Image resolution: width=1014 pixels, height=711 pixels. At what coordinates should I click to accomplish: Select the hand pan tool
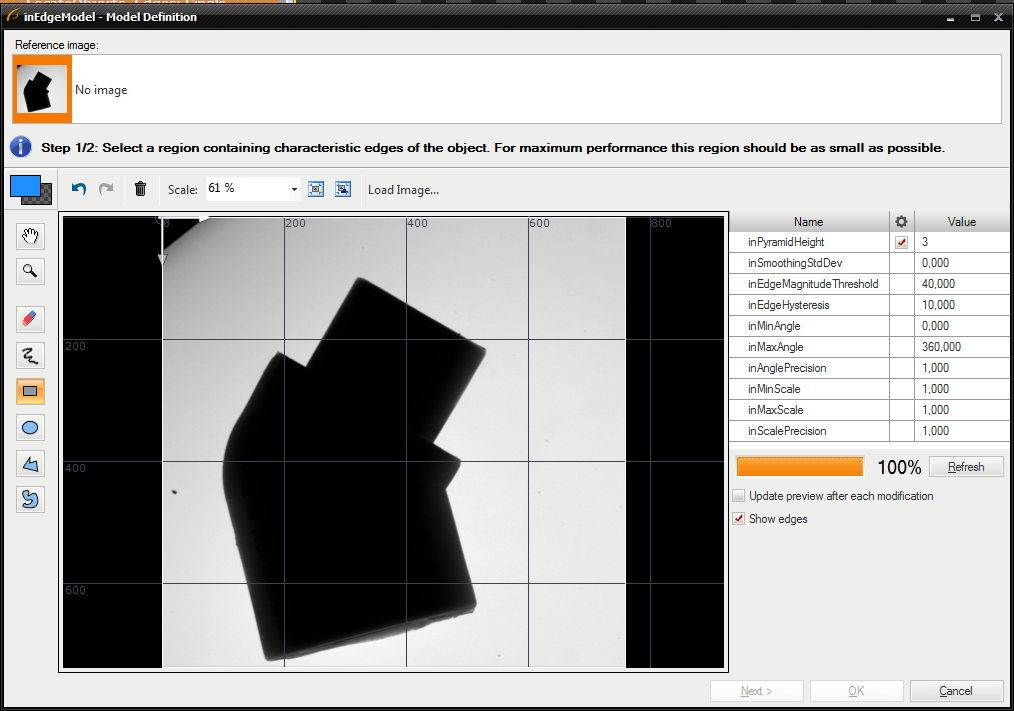(30, 236)
